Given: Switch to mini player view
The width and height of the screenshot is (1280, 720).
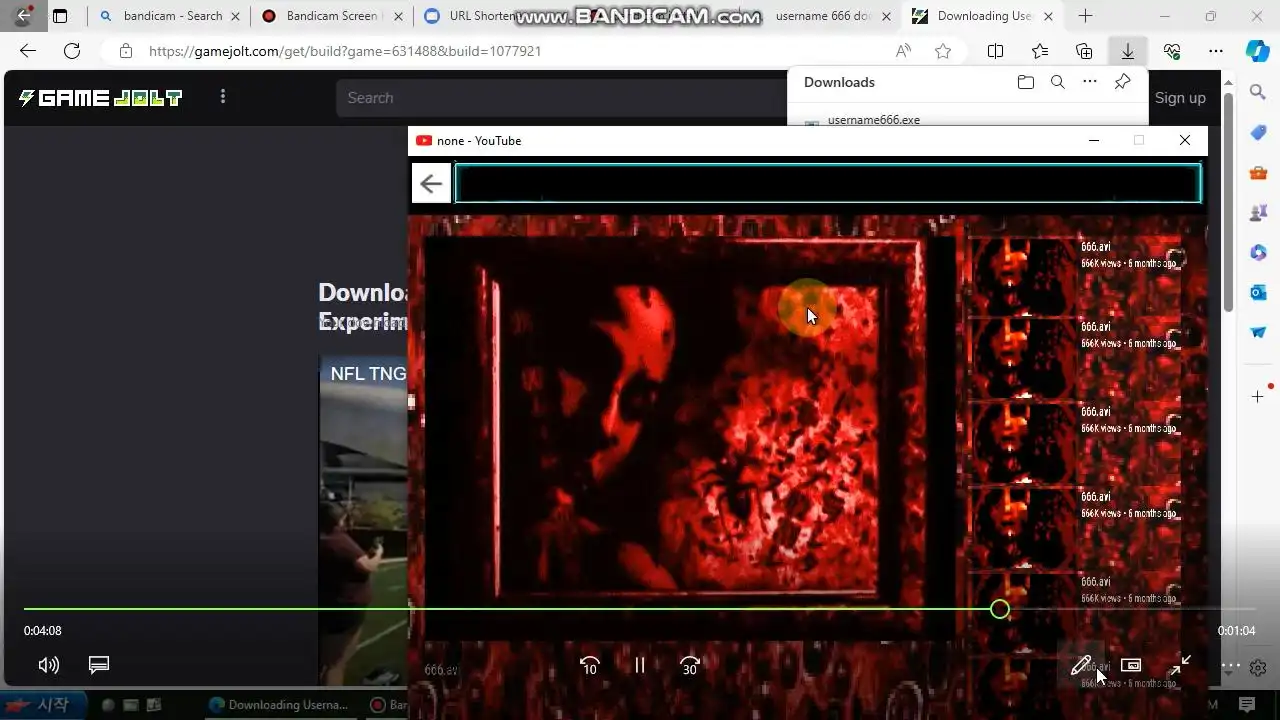Looking at the screenshot, I should [1131, 665].
